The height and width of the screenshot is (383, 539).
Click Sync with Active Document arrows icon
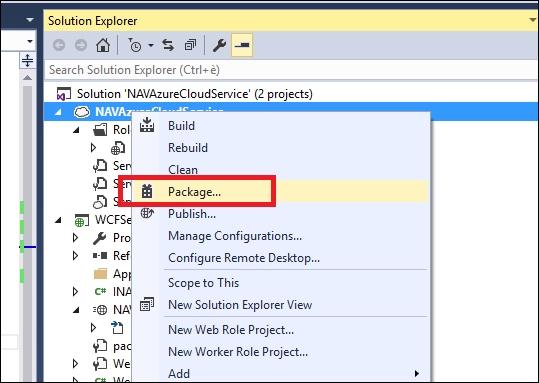pyautogui.click(x=168, y=45)
